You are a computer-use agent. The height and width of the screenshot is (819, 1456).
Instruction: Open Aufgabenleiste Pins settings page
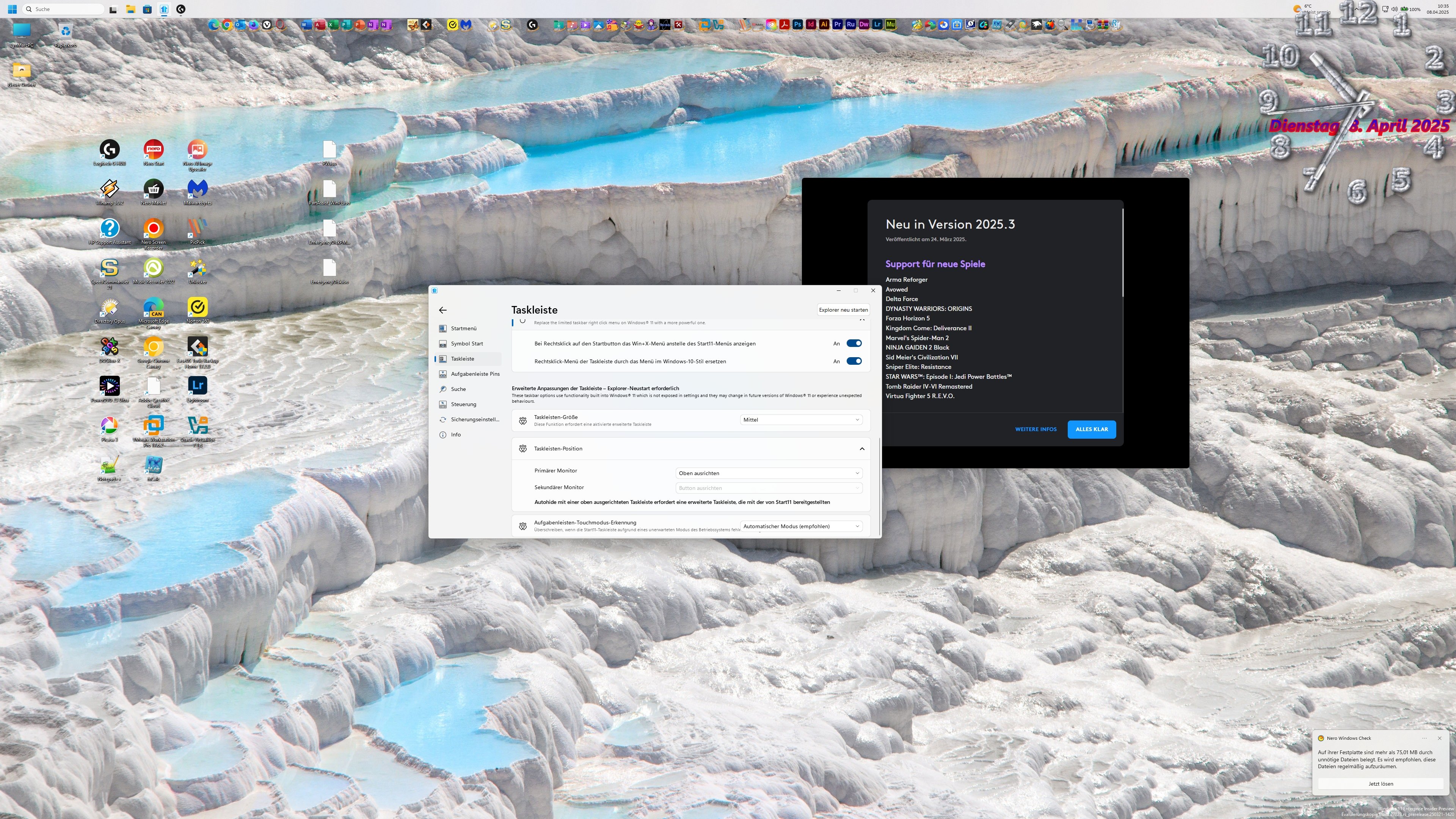click(475, 373)
